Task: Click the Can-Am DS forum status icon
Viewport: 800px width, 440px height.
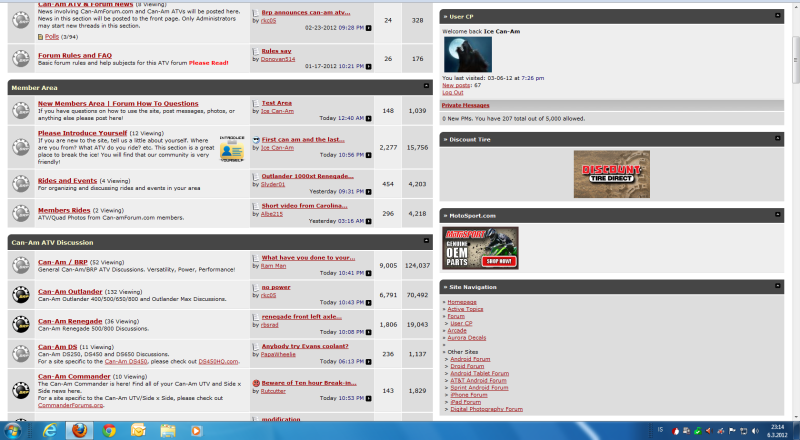Action: click(21, 354)
